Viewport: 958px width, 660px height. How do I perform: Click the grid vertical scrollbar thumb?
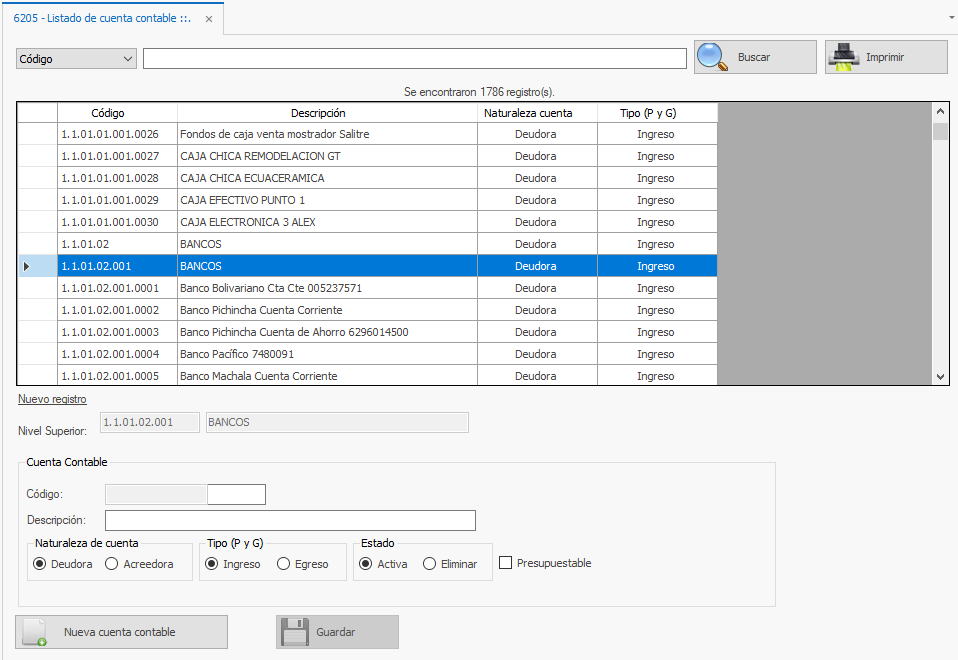click(940, 131)
